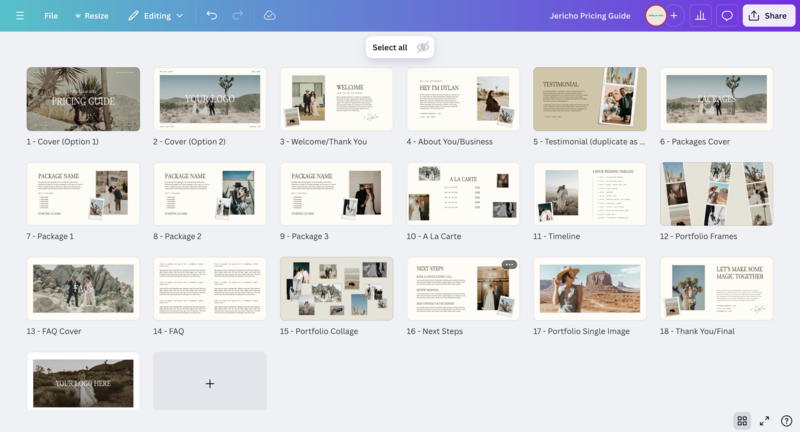
Task: Click the '6 - Packages Cover' title
Action: click(x=695, y=142)
